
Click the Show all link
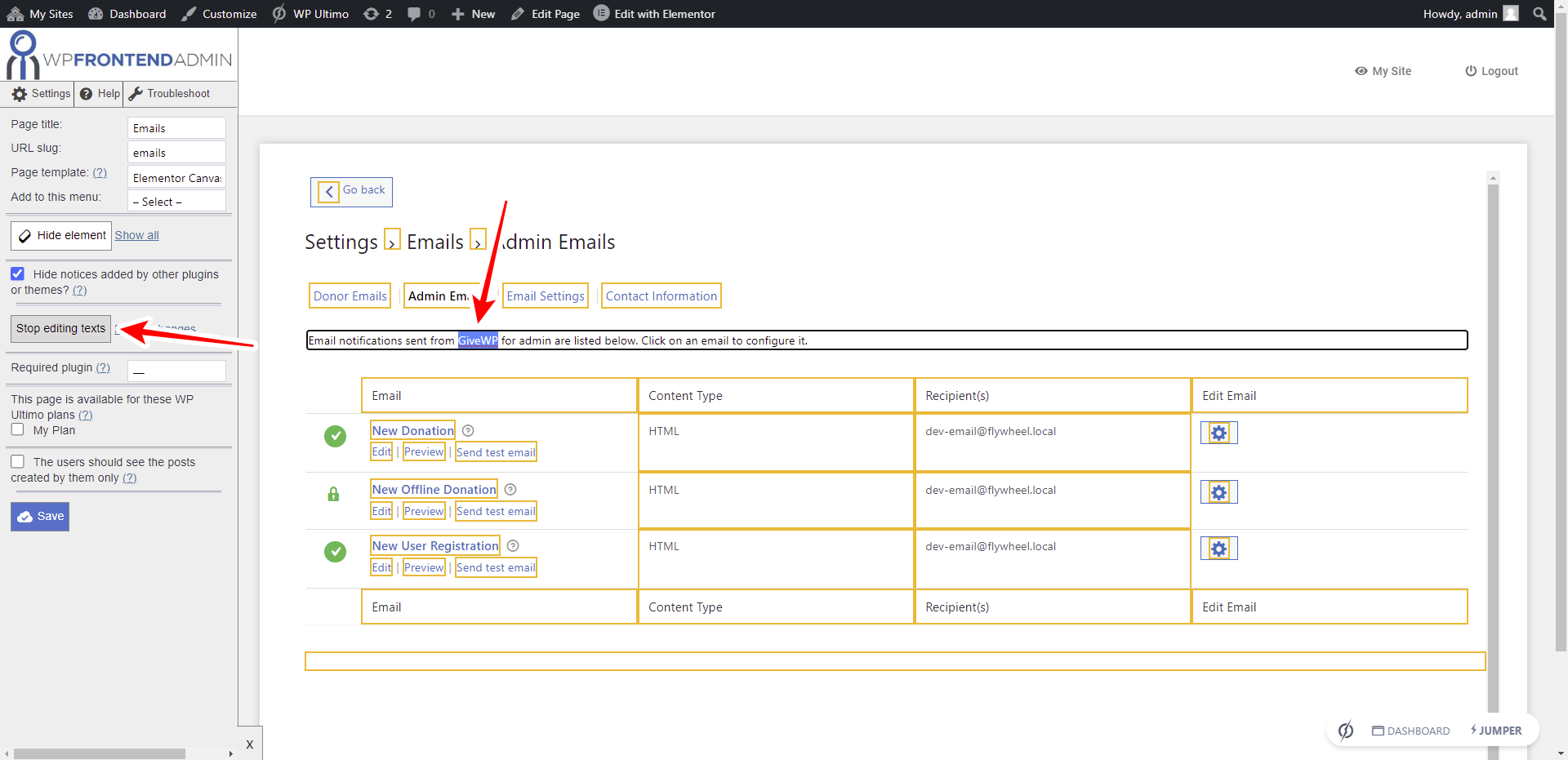(136, 235)
